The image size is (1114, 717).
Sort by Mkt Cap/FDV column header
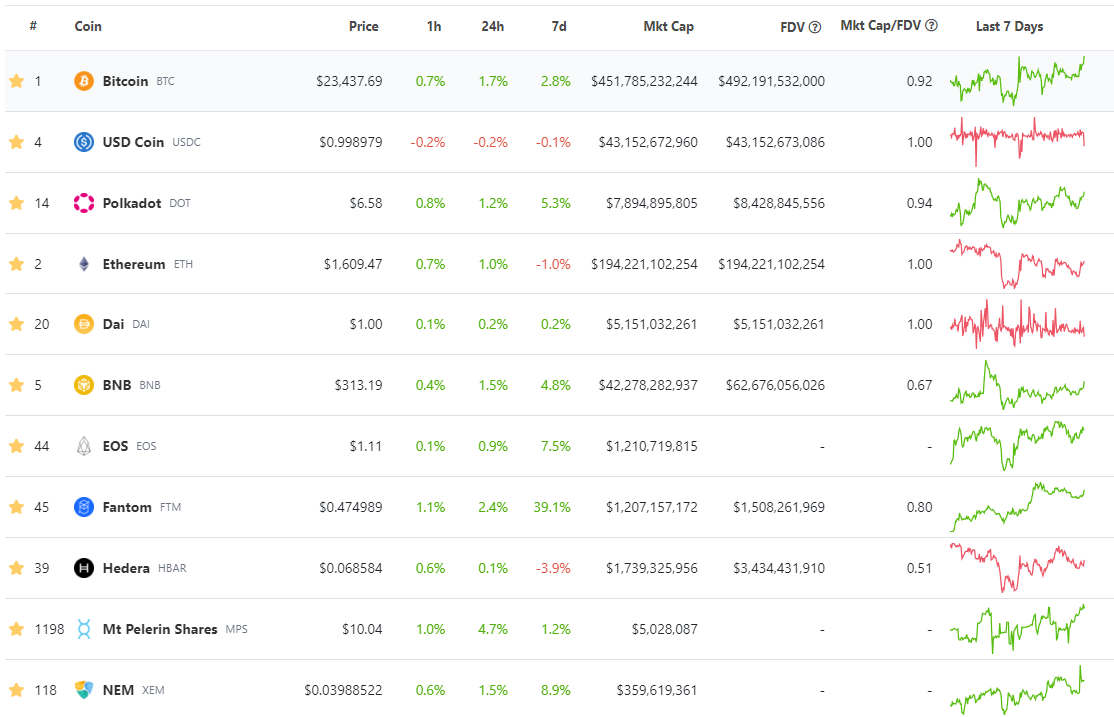click(880, 26)
